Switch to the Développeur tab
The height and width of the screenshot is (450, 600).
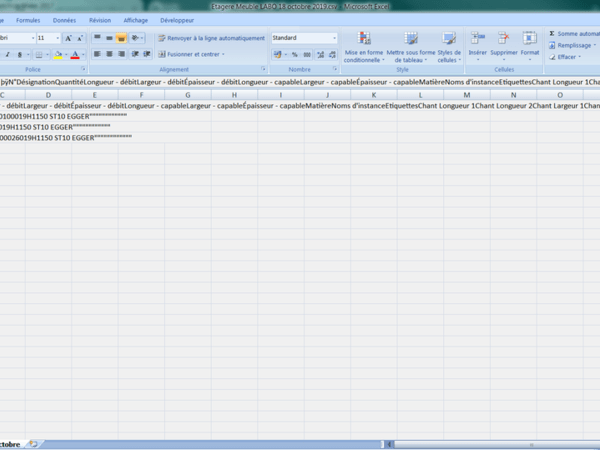click(177, 19)
